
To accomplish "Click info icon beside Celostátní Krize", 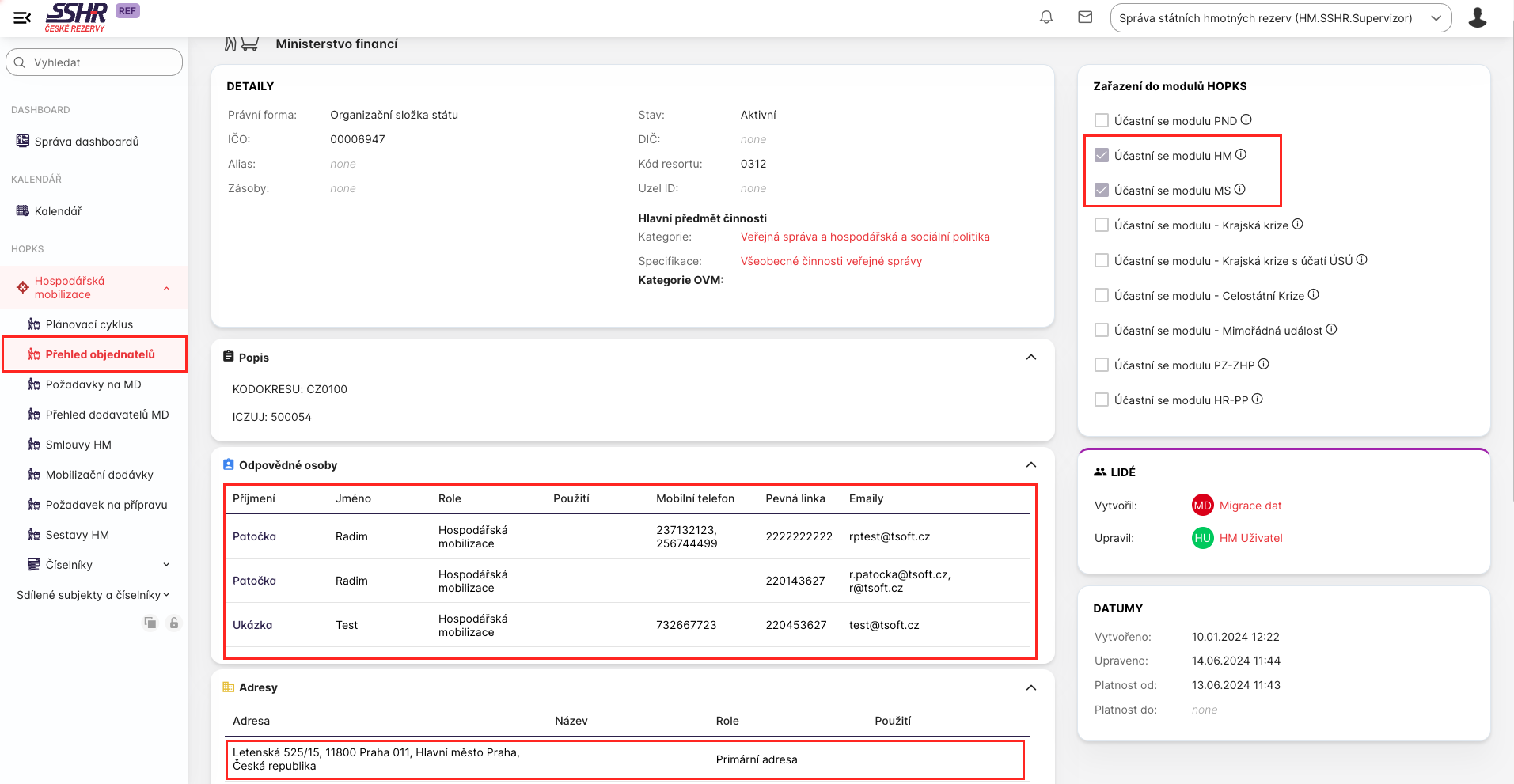I will coord(1314,295).
